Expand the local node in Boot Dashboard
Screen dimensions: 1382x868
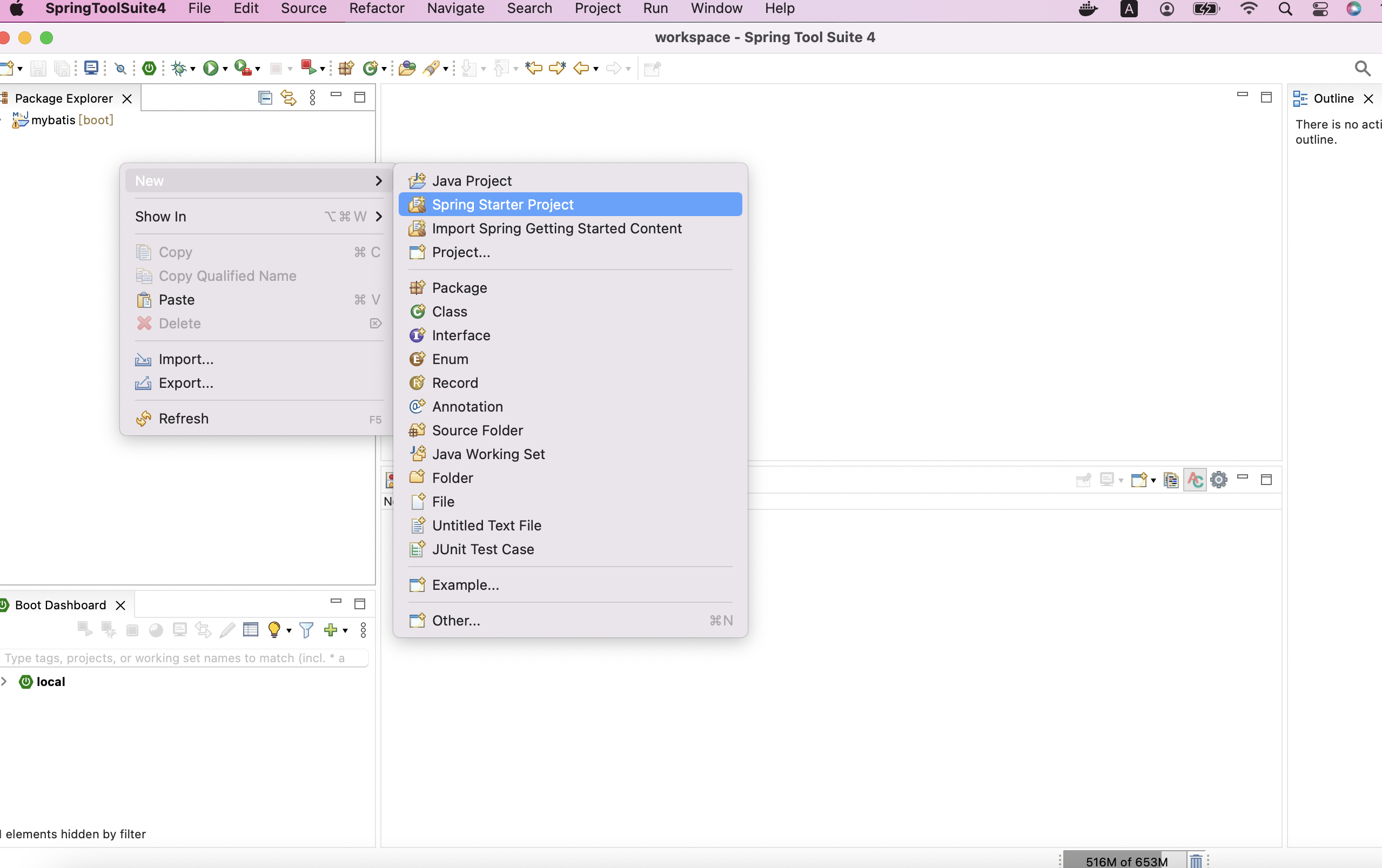4,681
